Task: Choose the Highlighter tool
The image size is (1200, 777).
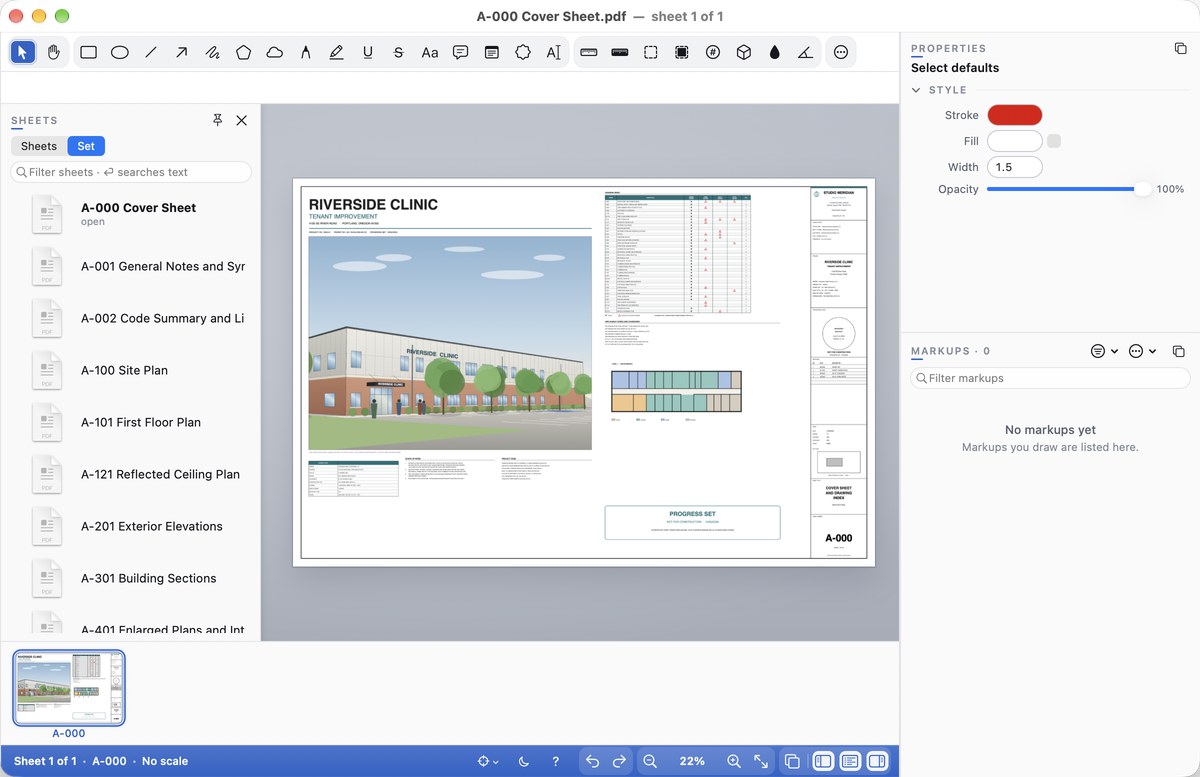Action: click(336, 52)
